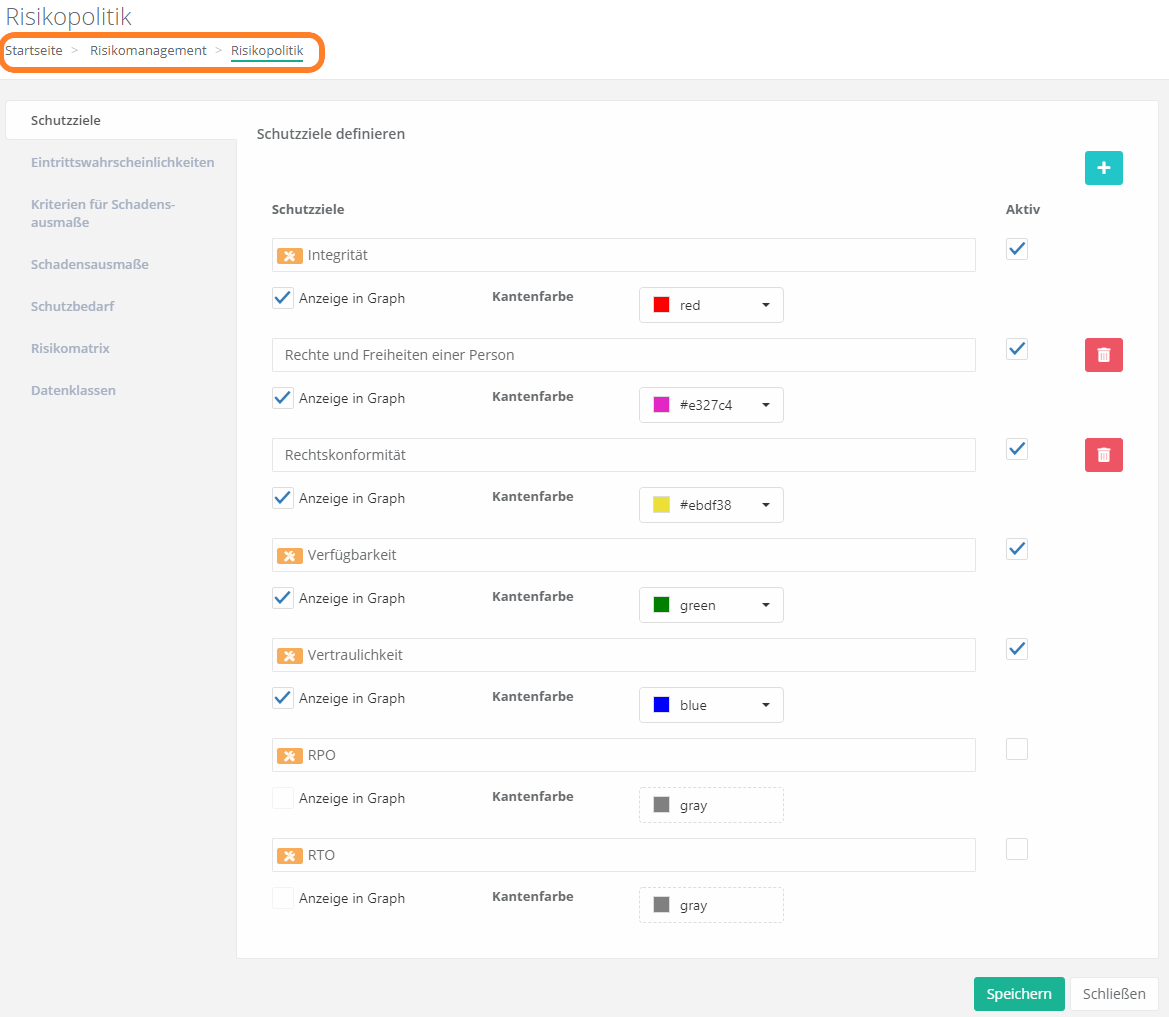Enable the Aktiv checkbox for RPO
Image resolution: width=1169 pixels, height=1017 pixels.
coord(1016,749)
